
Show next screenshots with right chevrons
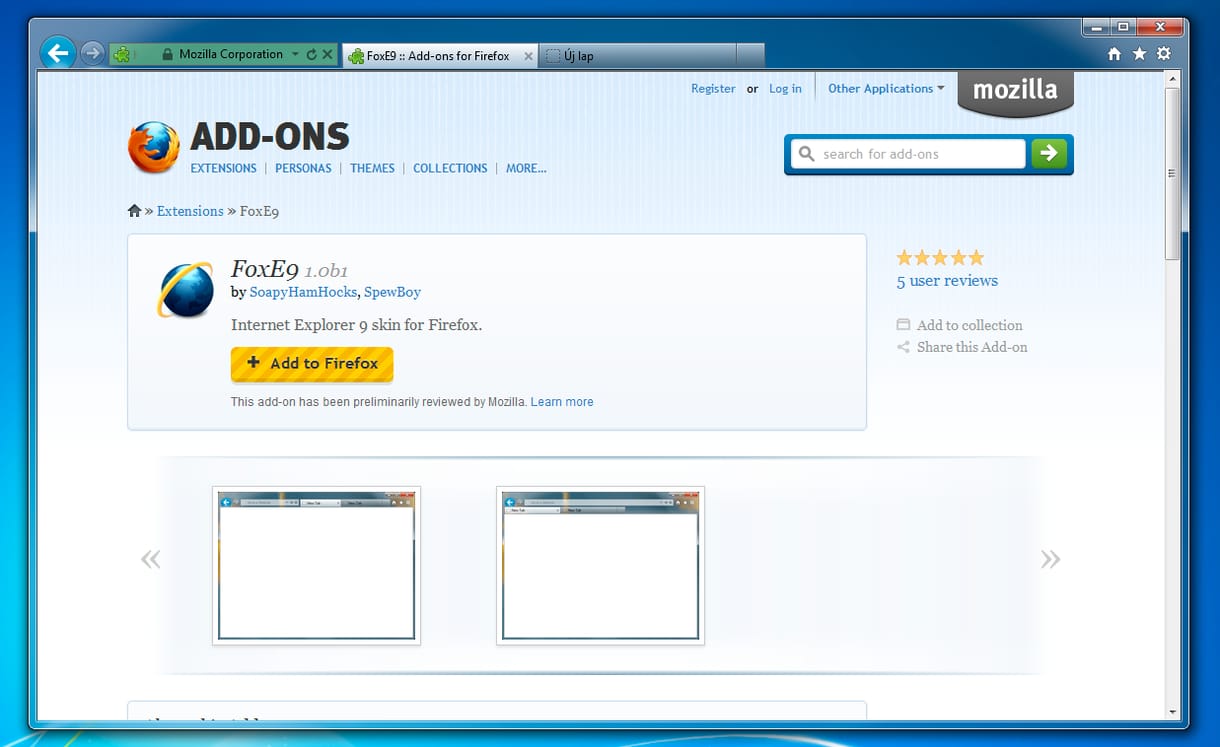coord(1050,559)
